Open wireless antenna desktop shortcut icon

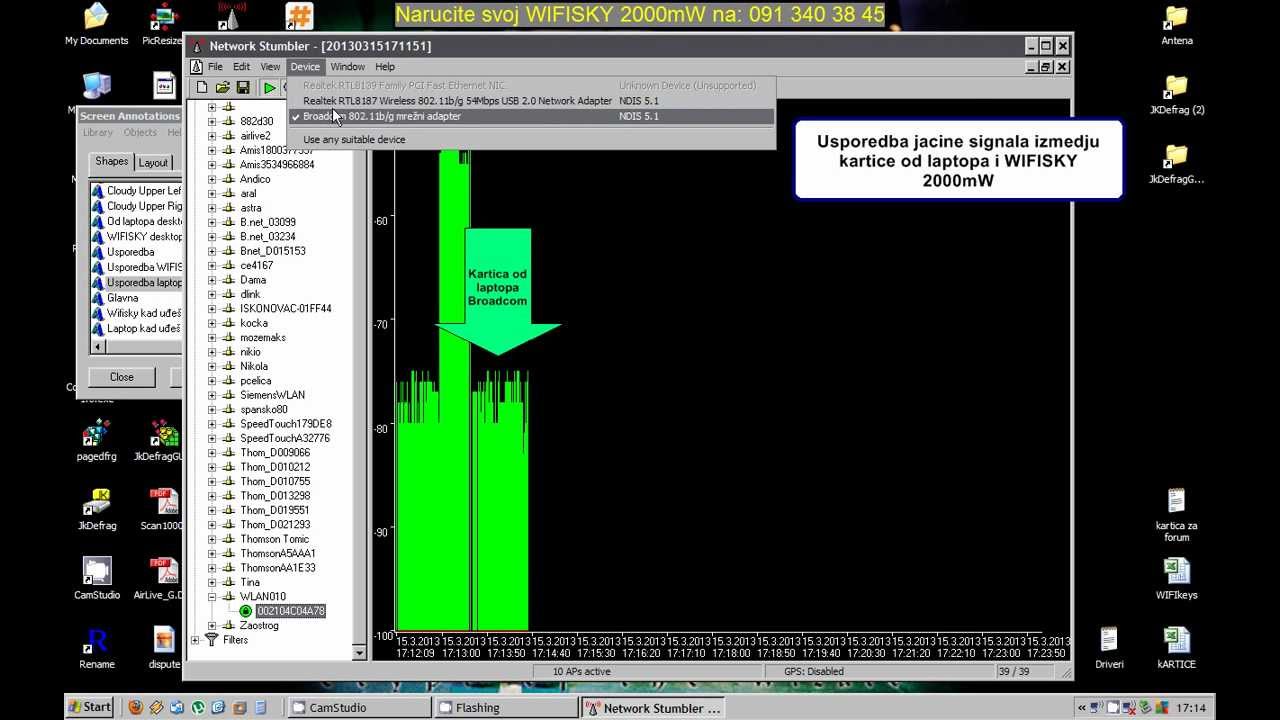pyautogui.click(x=231, y=16)
